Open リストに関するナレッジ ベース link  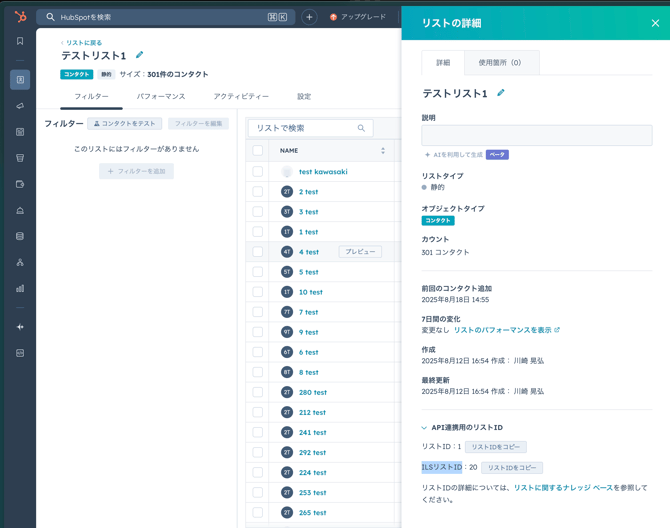[563, 487]
